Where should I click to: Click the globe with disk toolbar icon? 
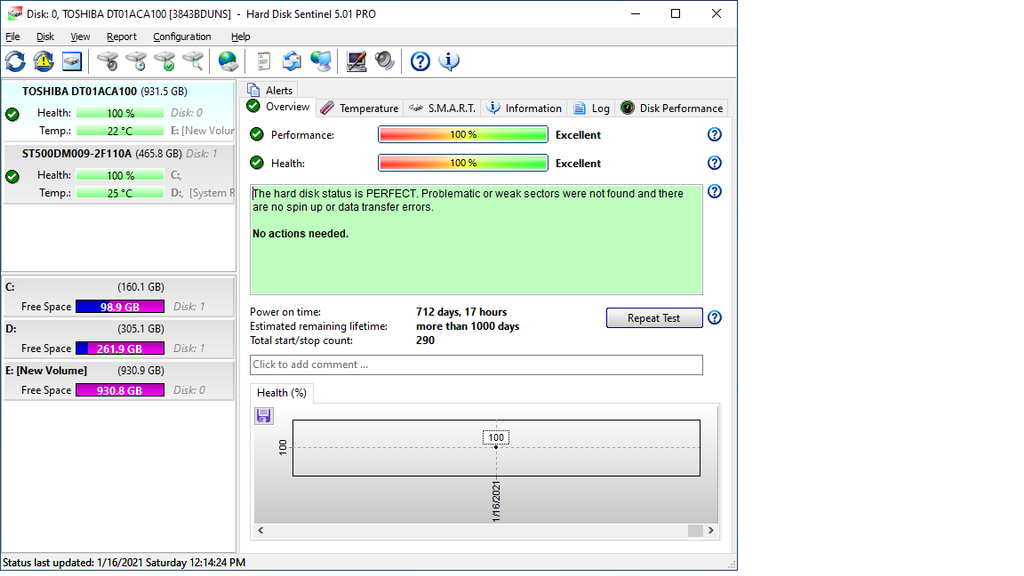pos(228,61)
